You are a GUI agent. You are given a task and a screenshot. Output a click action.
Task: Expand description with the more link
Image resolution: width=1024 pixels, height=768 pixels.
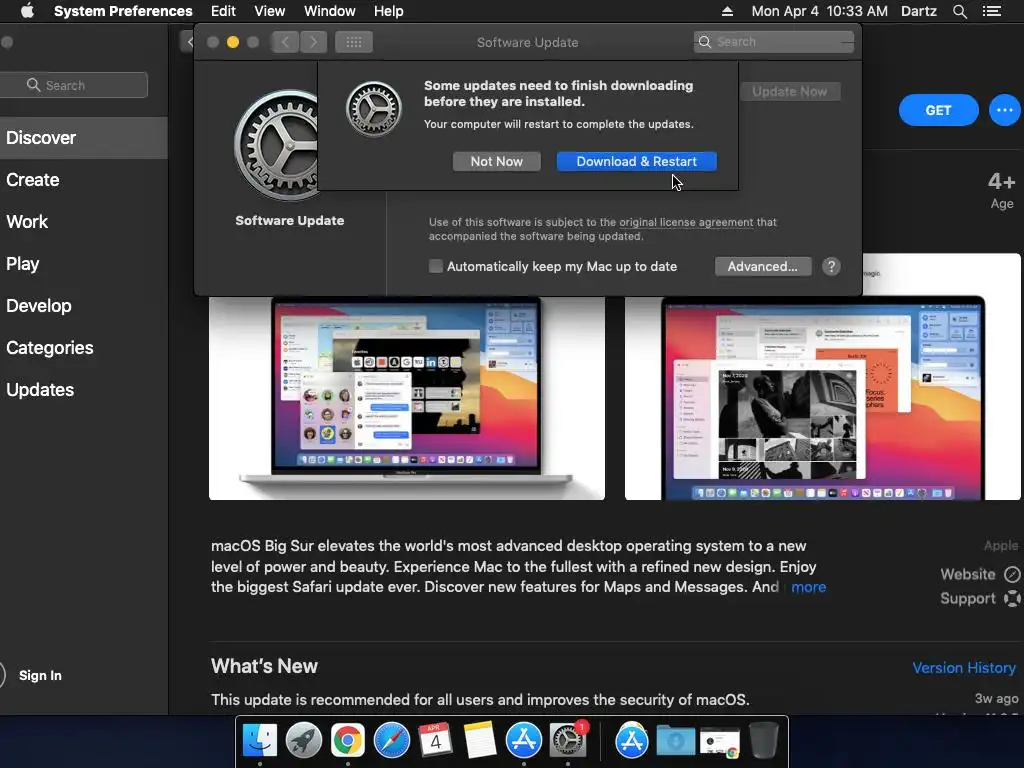(x=808, y=587)
